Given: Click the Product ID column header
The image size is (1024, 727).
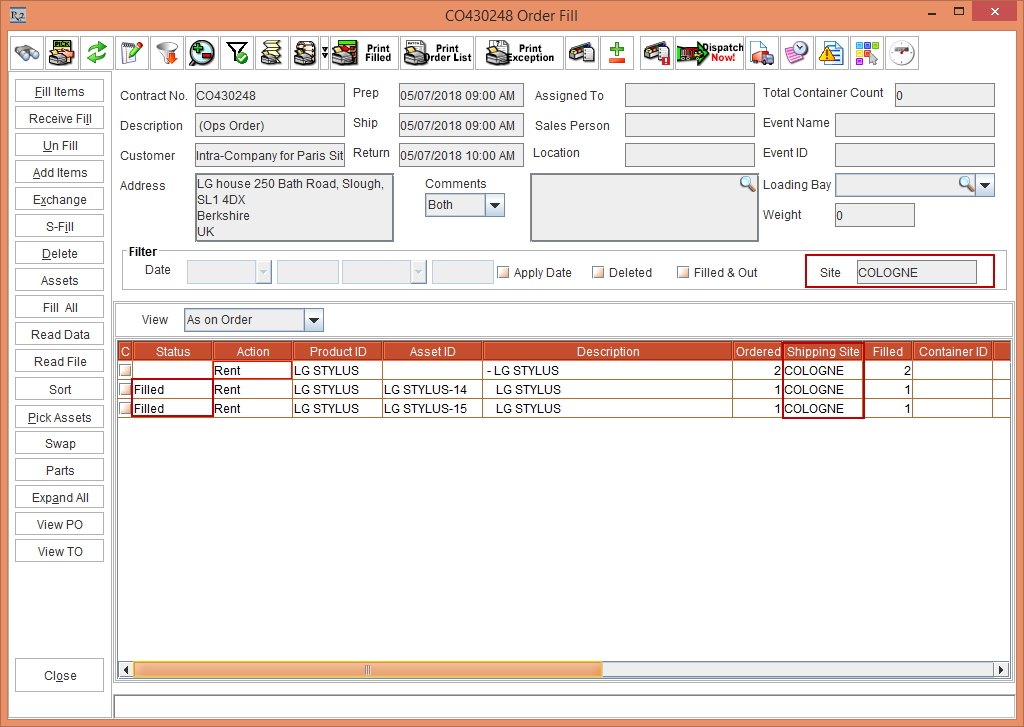Looking at the screenshot, I should (x=338, y=351).
